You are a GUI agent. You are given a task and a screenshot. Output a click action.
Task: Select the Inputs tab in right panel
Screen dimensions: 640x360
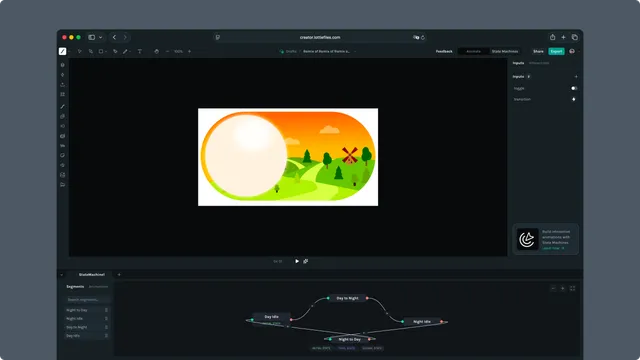(x=518, y=63)
